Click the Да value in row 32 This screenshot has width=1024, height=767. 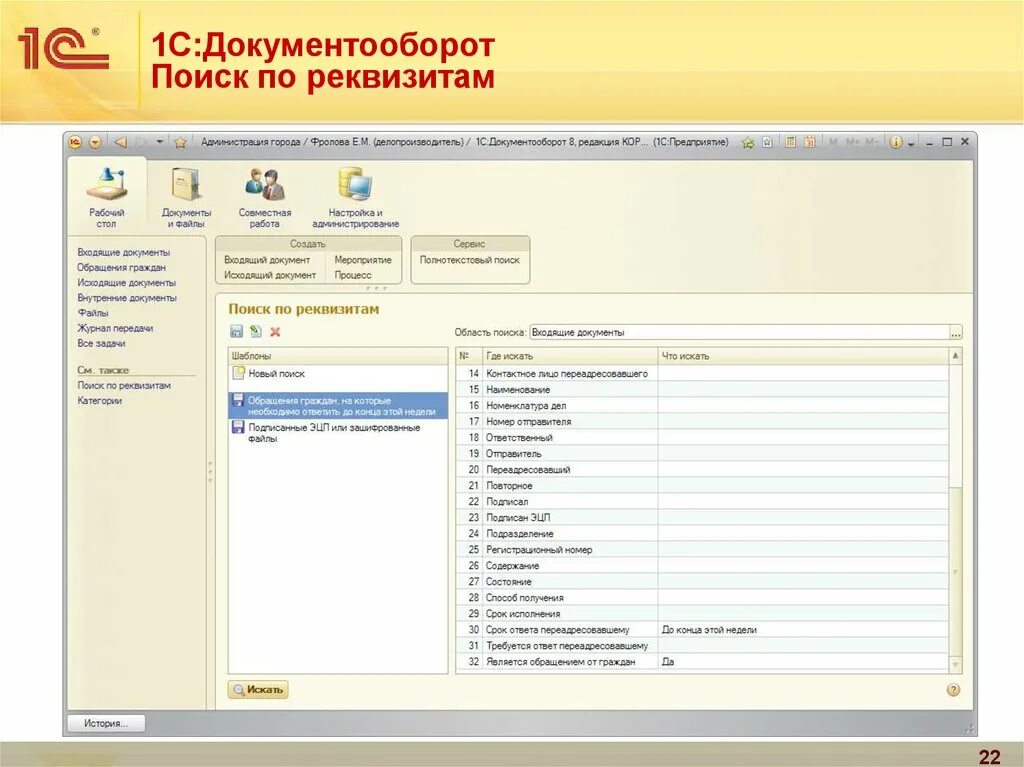pos(803,662)
